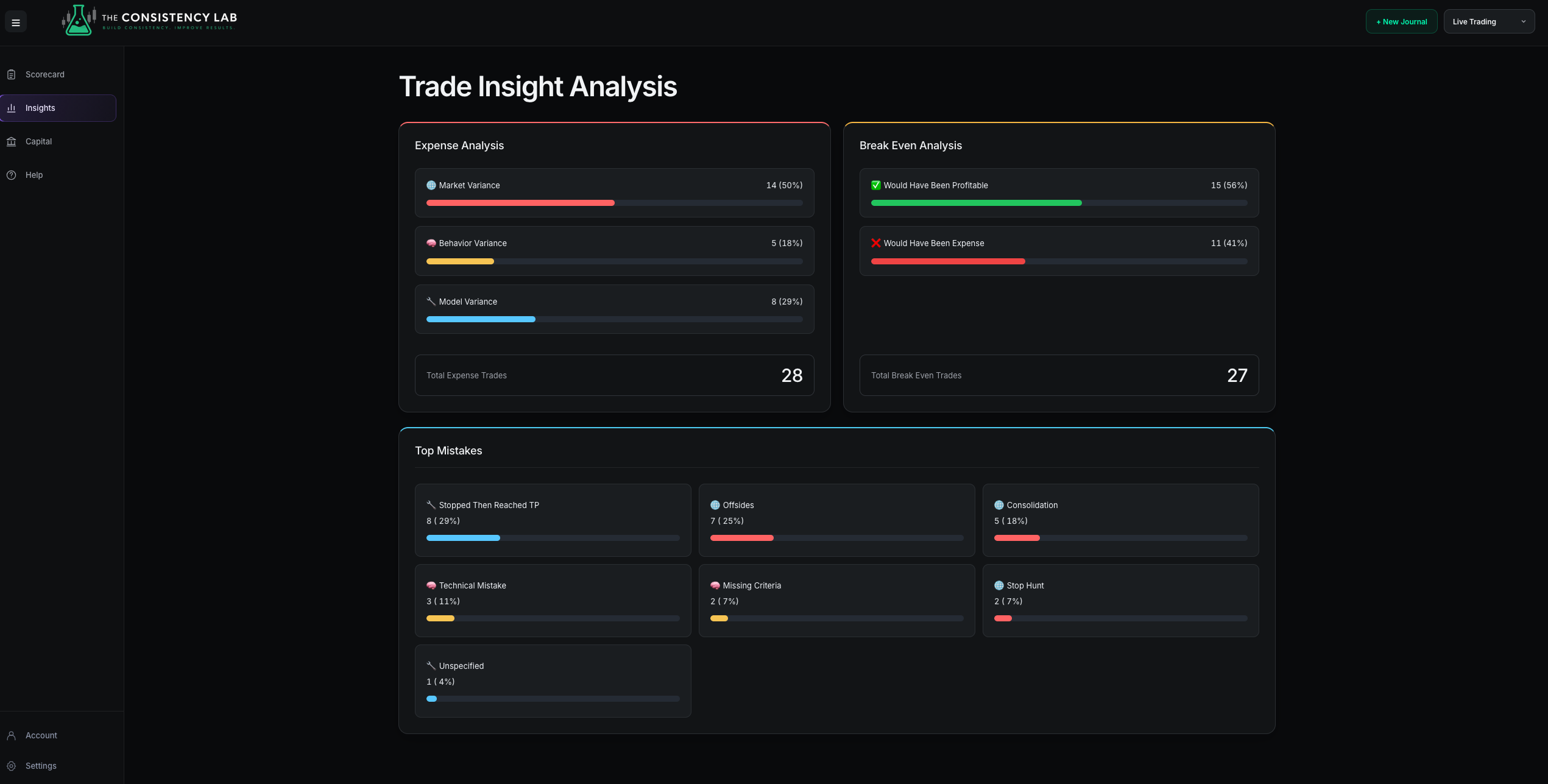Select the Stop Hunt mistake card
The width and height of the screenshot is (1548, 784).
pos(1120,601)
